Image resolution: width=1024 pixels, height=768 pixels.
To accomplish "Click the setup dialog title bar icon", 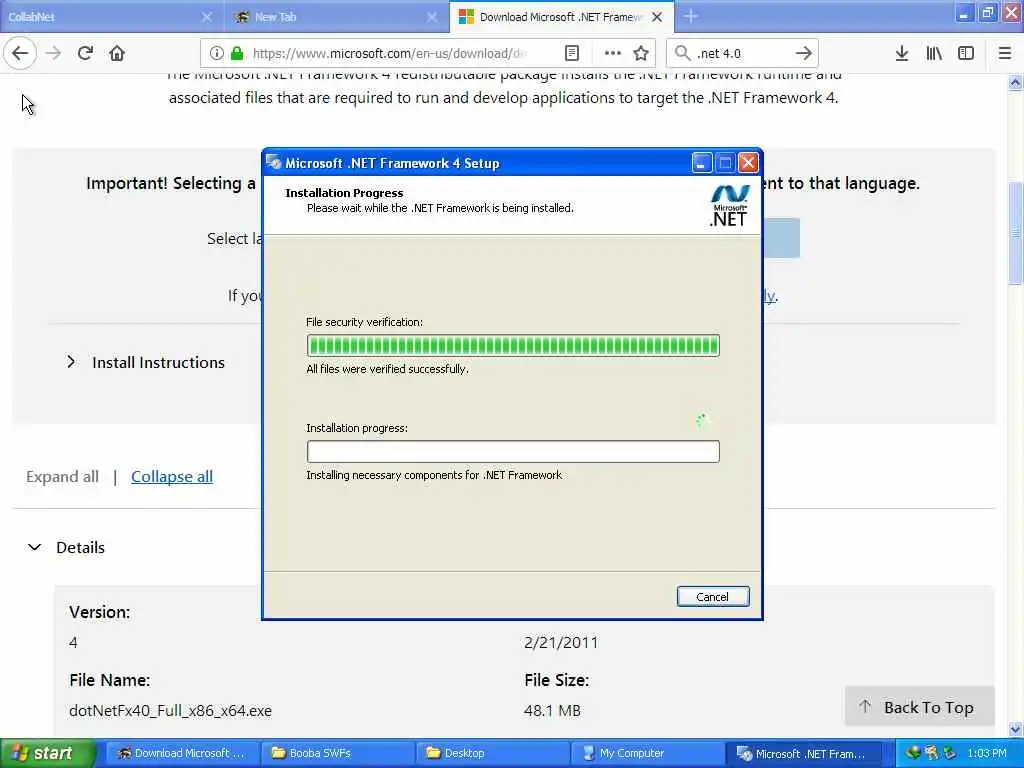I will 274,163.
